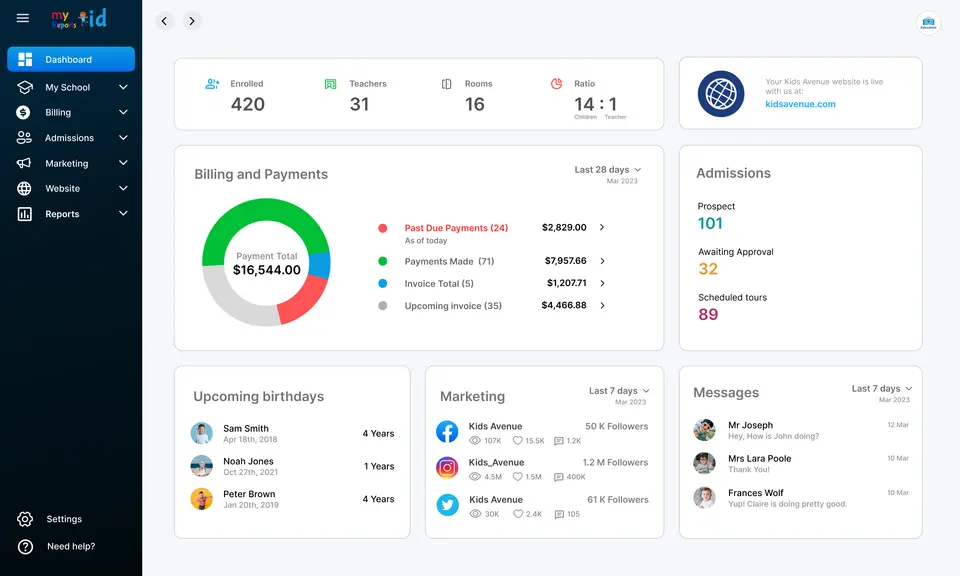Image resolution: width=960 pixels, height=576 pixels.
Task: Click the Twitter icon in Marketing
Action: [x=447, y=505]
